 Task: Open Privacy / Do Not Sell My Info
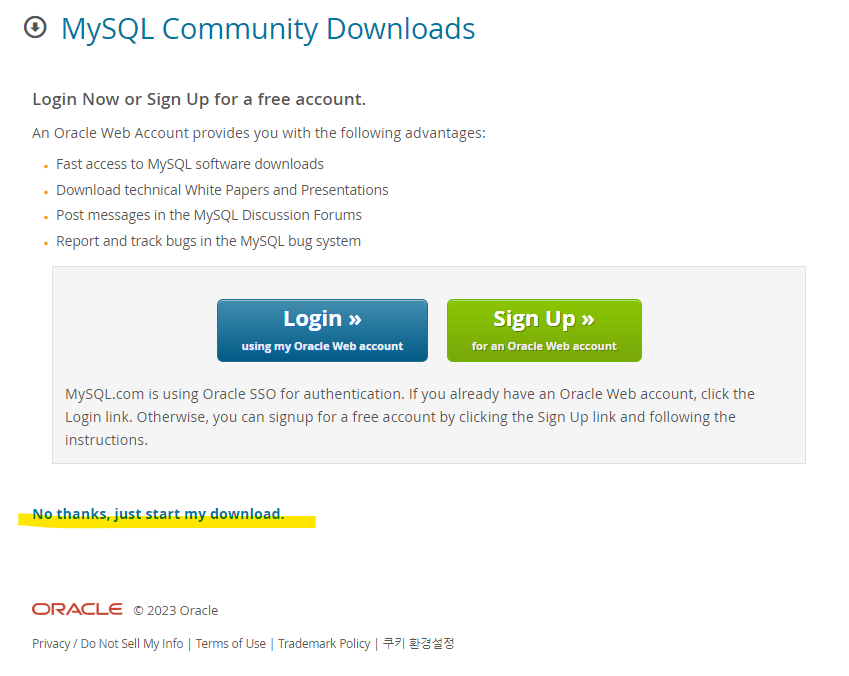(x=108, y=644)
